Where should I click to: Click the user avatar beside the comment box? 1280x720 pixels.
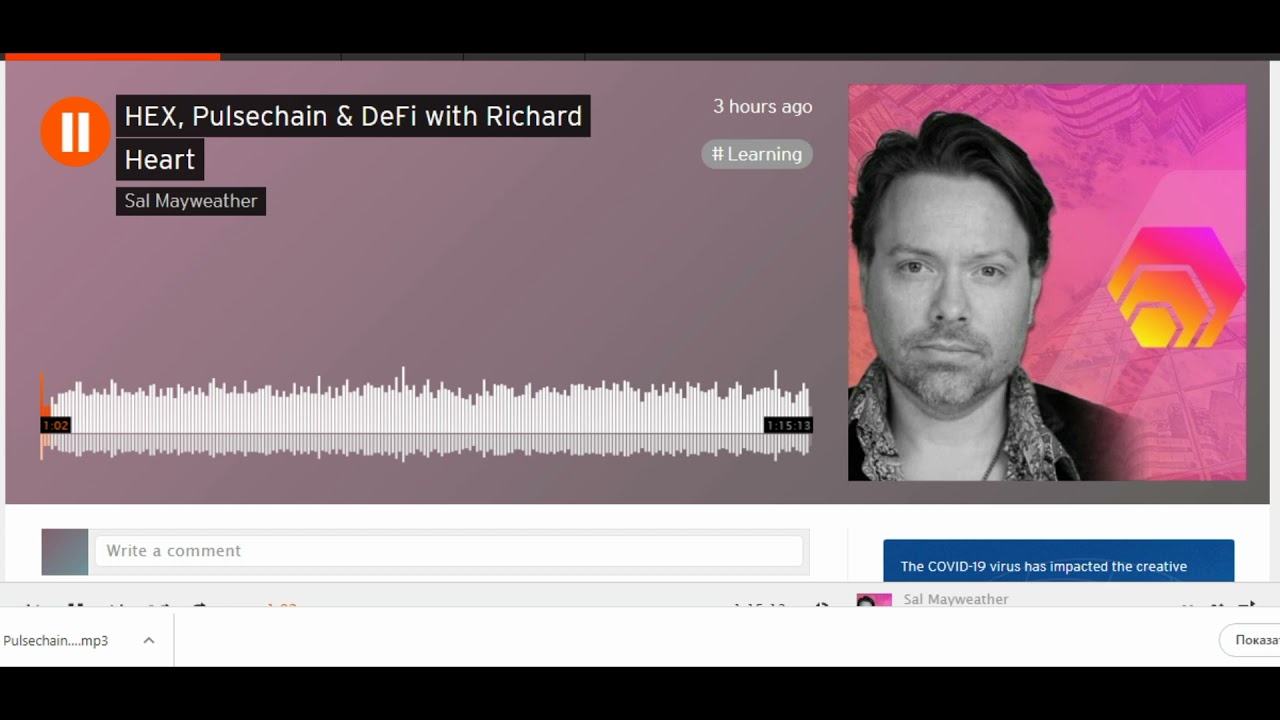click(65, 552)
